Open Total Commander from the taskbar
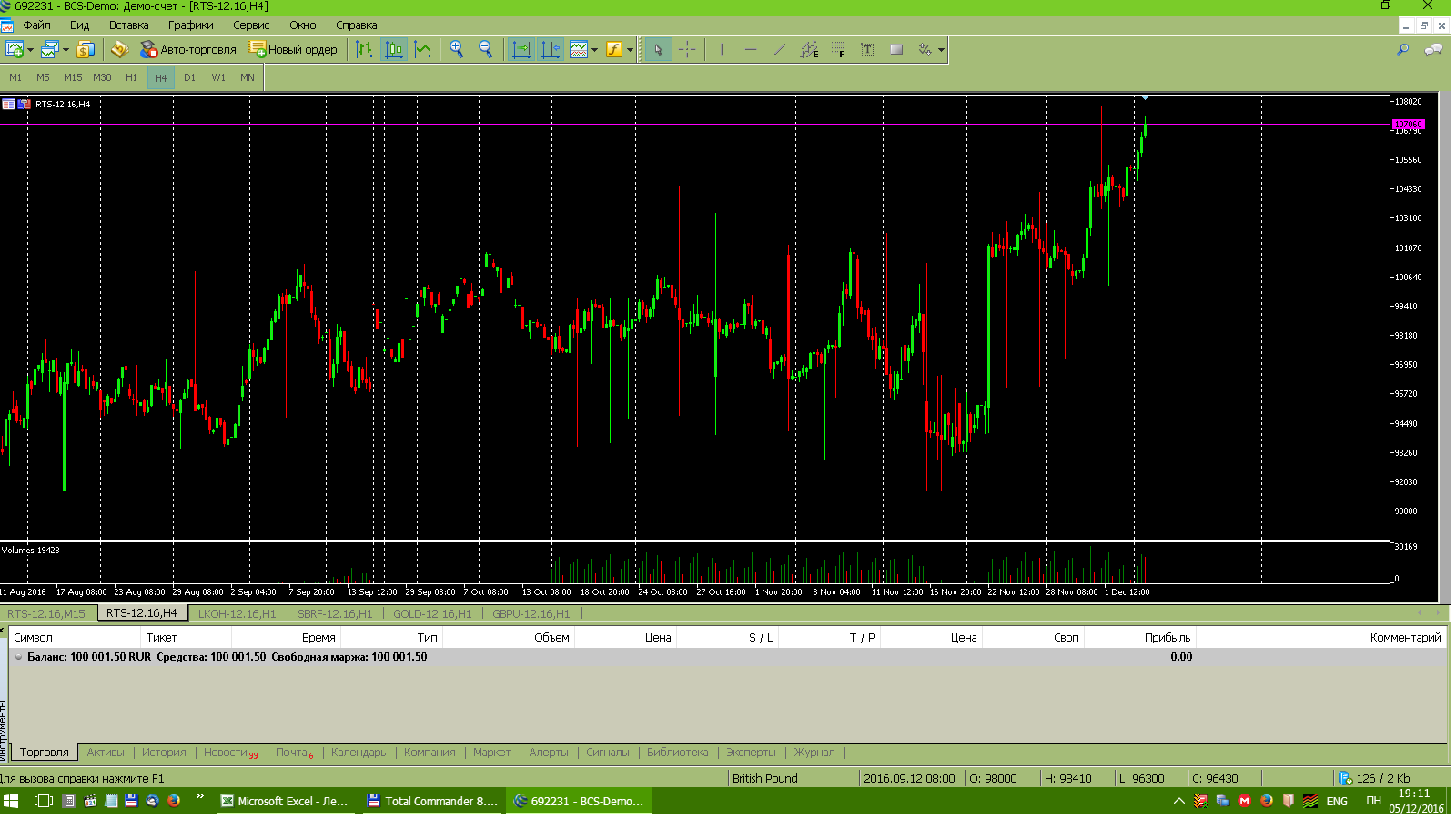Viewport: 1456px width, 819px height. click(431, 801)
